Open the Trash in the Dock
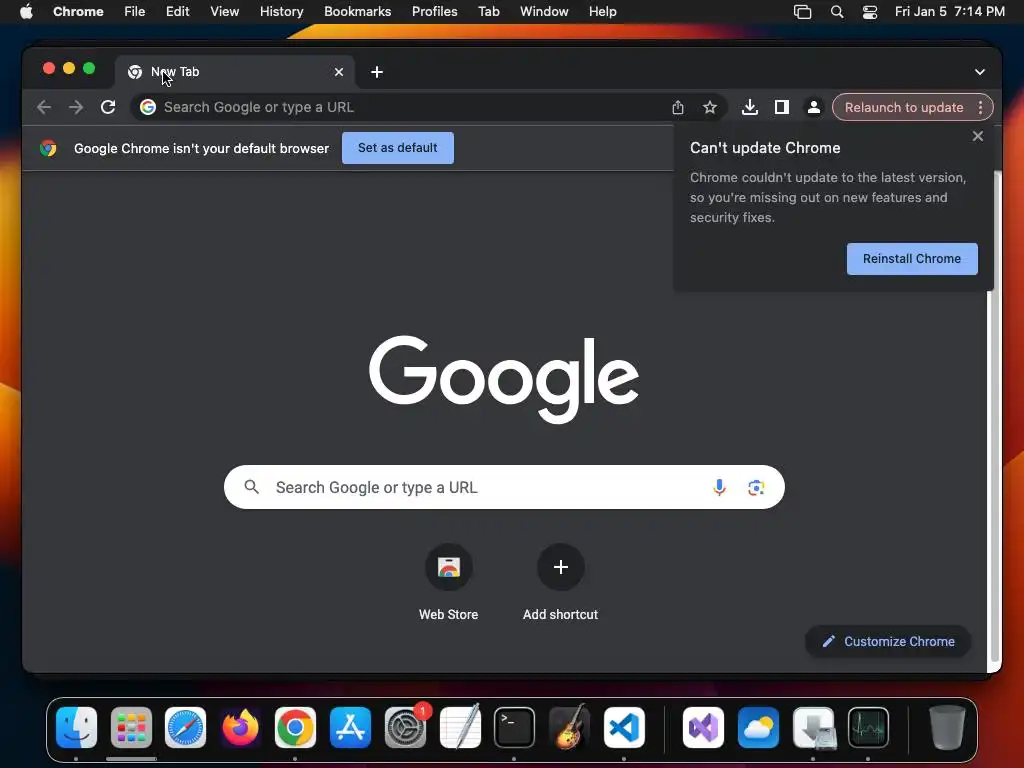 point(947,727)
